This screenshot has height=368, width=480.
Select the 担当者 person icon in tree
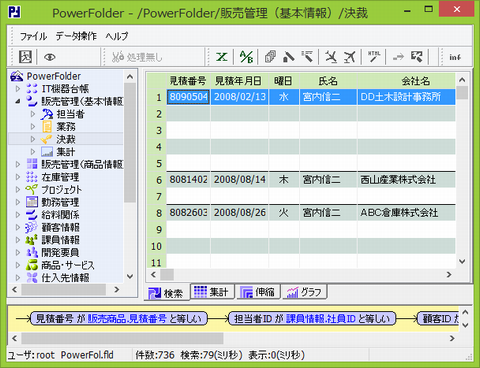pyautogui.click(x=47, y=114)
